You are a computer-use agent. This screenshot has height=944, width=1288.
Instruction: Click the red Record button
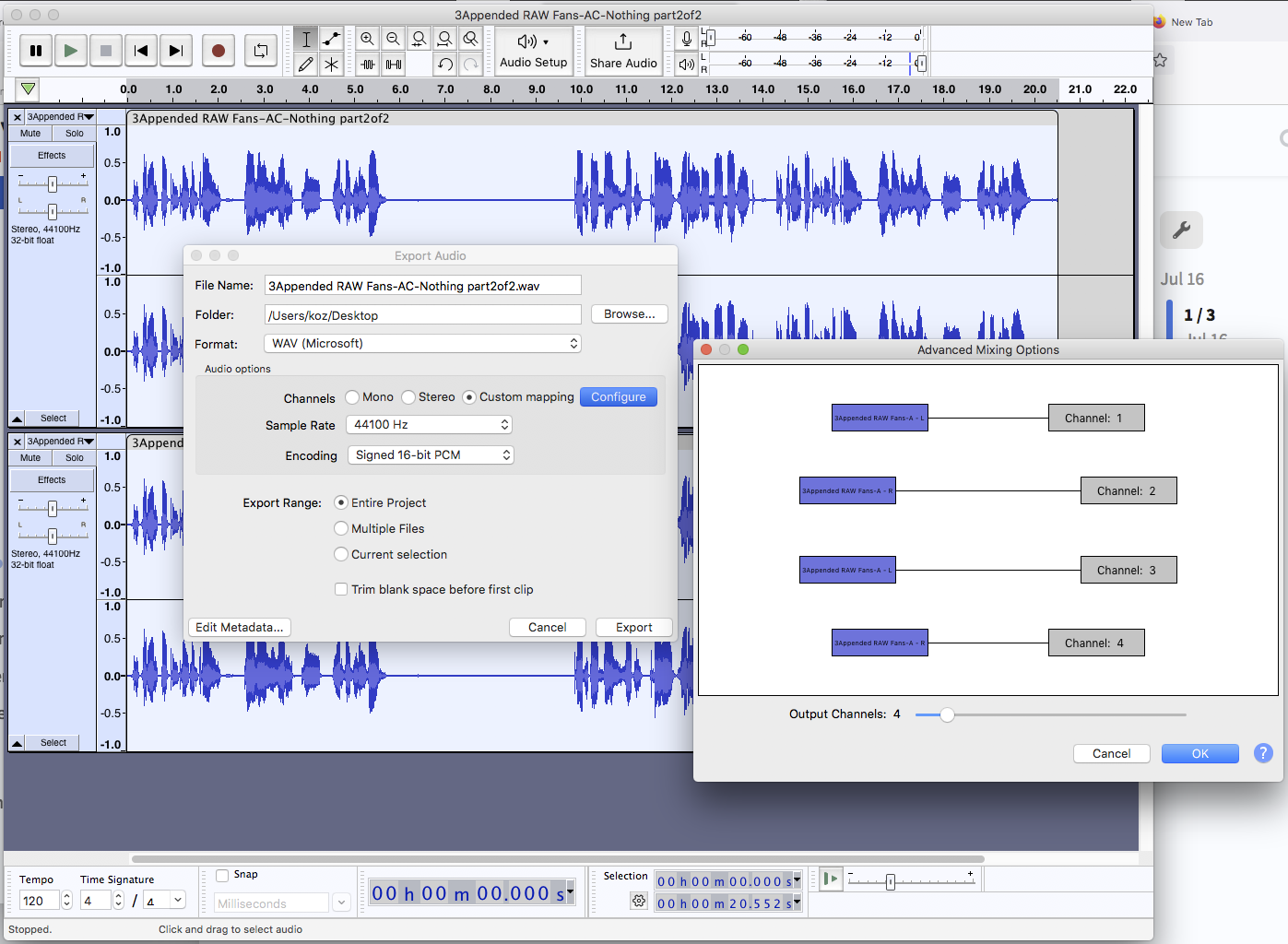[x=219, y=51]
